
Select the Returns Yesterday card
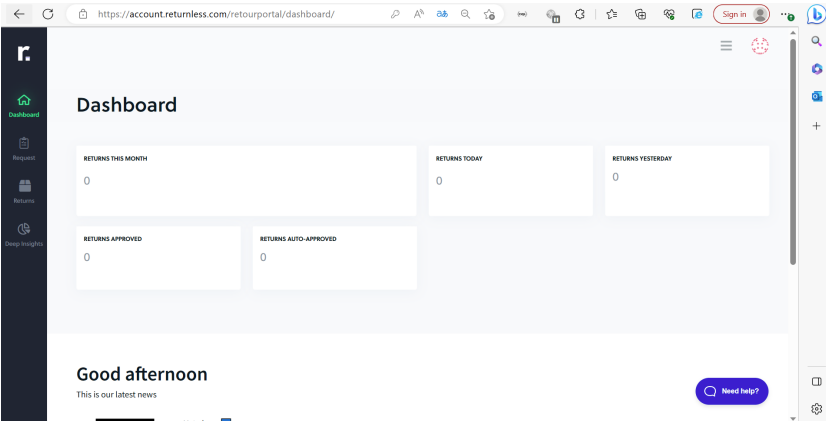click(687, 181)
